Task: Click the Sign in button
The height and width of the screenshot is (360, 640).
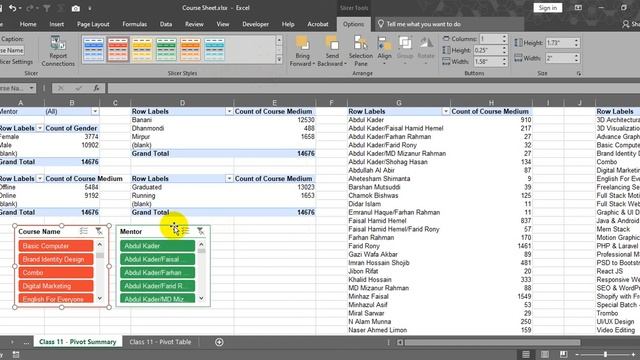Action: [x=547, y=8]
